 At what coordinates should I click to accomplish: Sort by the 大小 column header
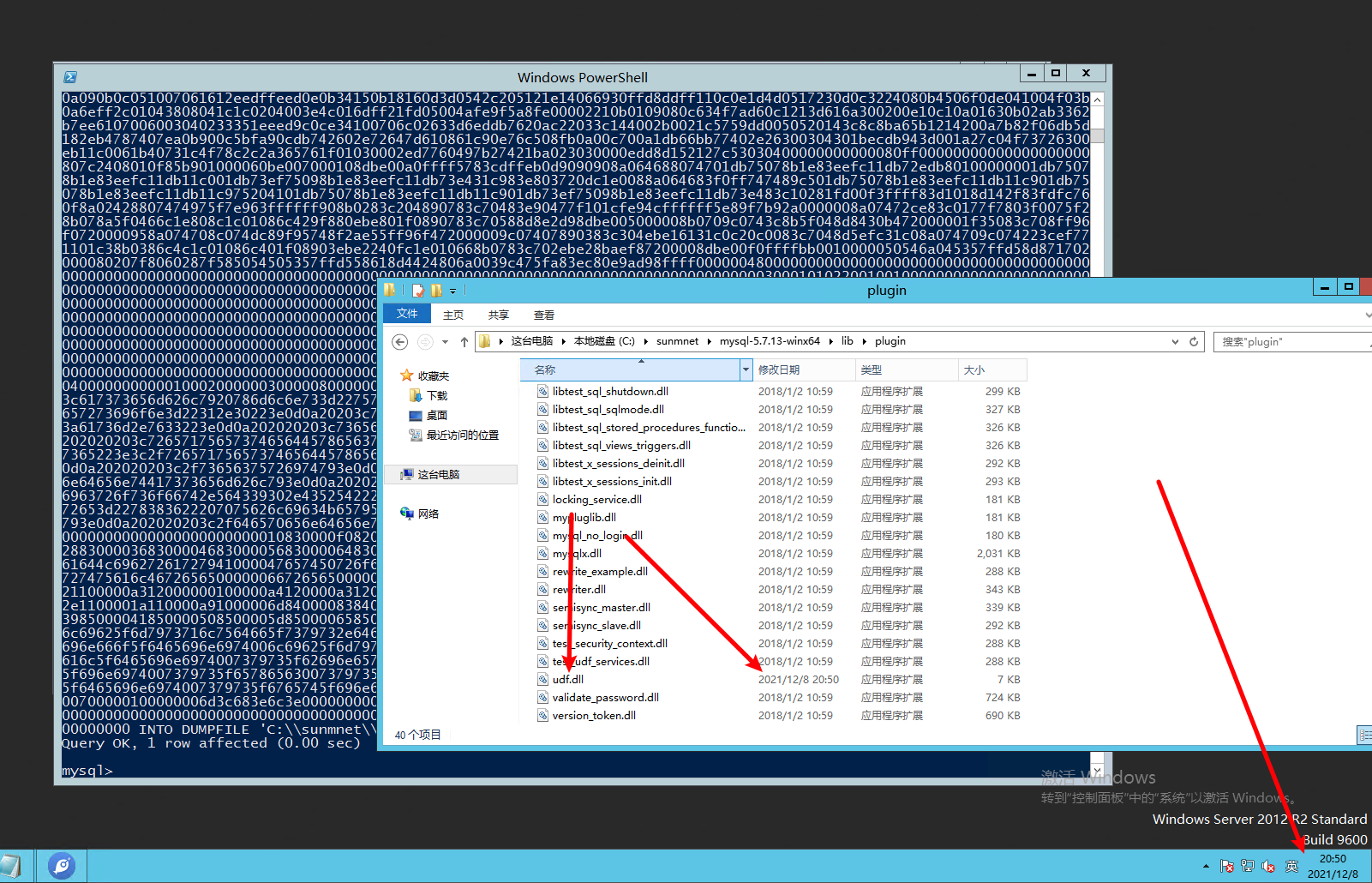pos(992,369)
